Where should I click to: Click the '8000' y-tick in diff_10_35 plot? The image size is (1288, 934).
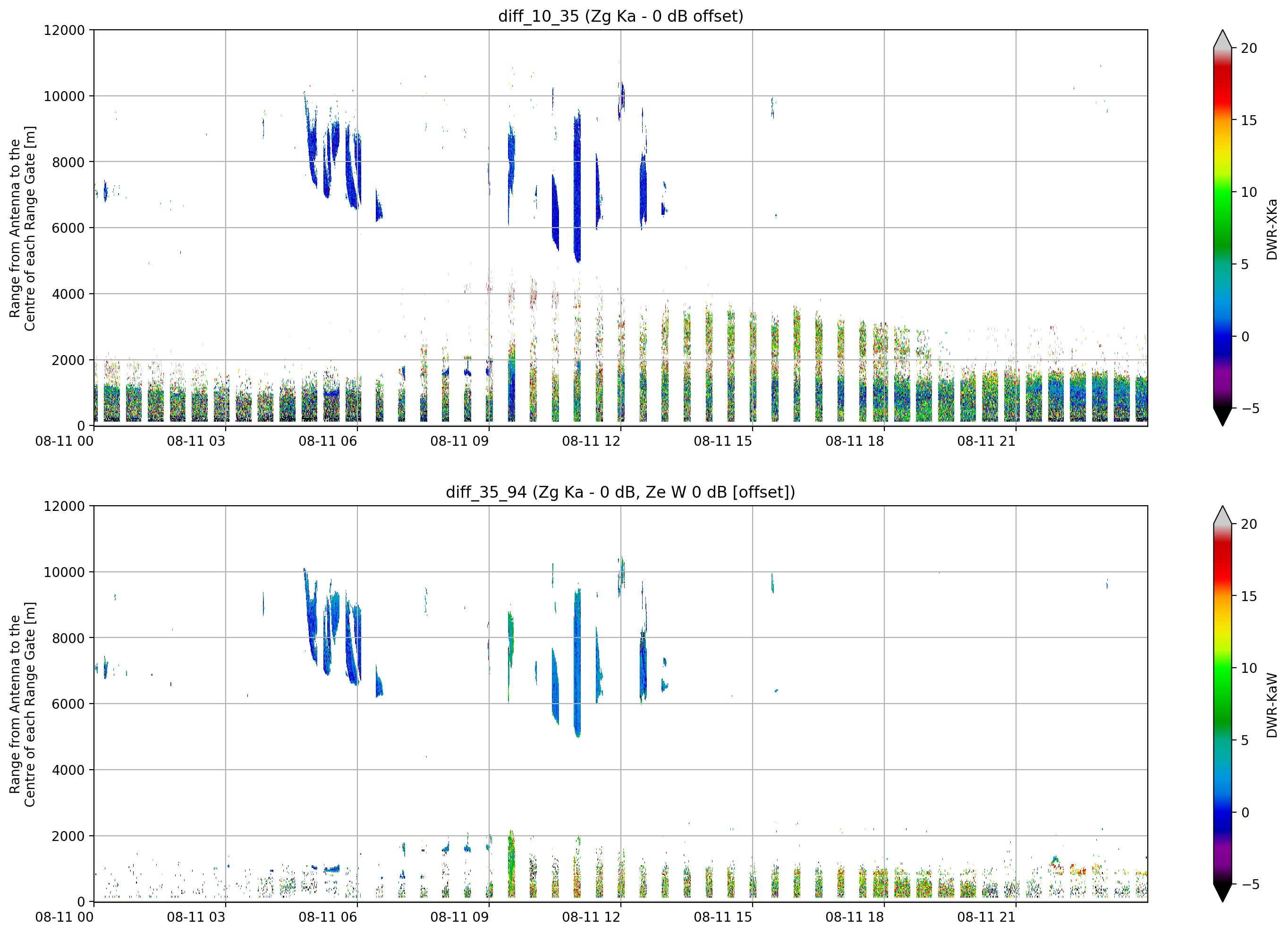point(68,162)
